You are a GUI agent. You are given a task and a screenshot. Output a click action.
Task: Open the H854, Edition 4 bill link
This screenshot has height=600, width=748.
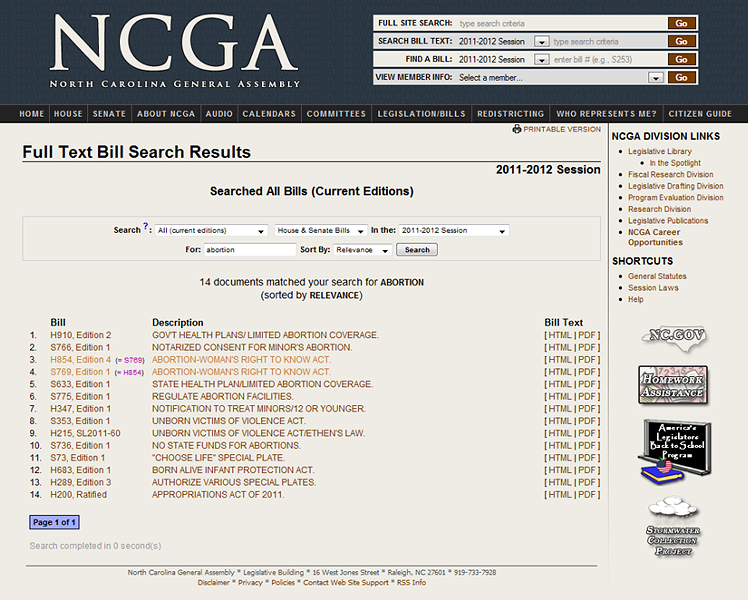(81, 360)
